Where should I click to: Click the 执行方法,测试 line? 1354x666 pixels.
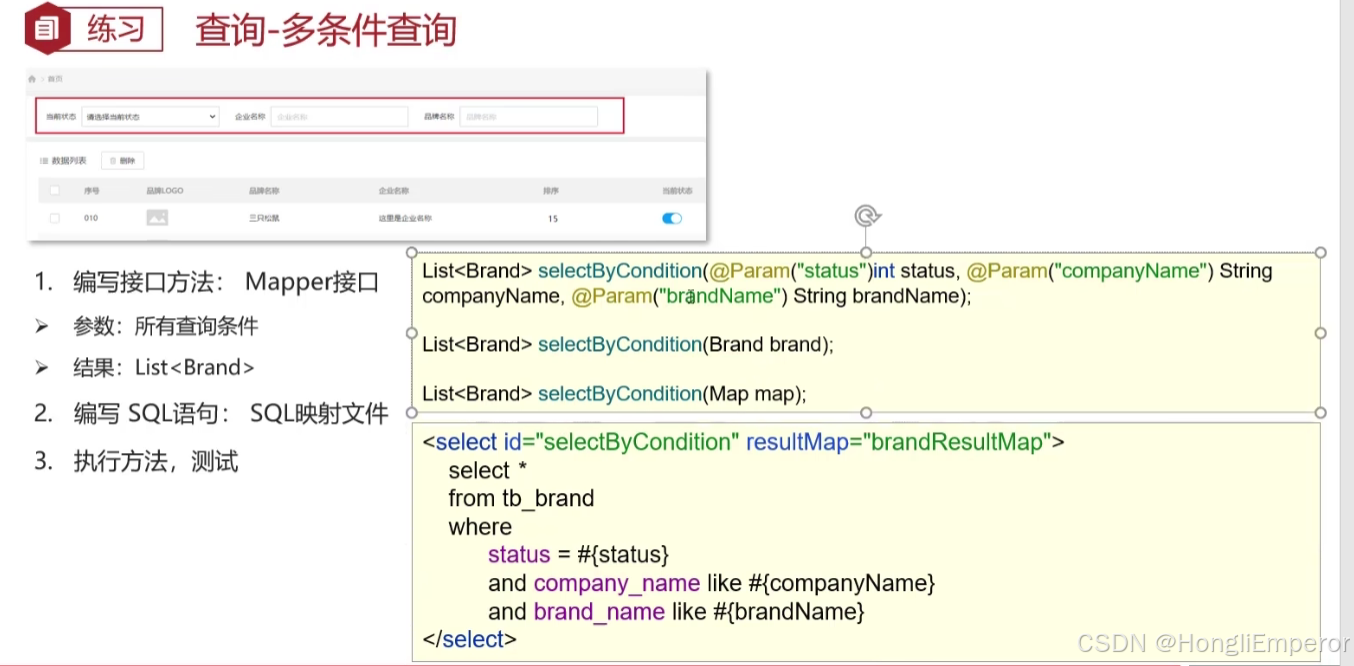coord(137,461)
